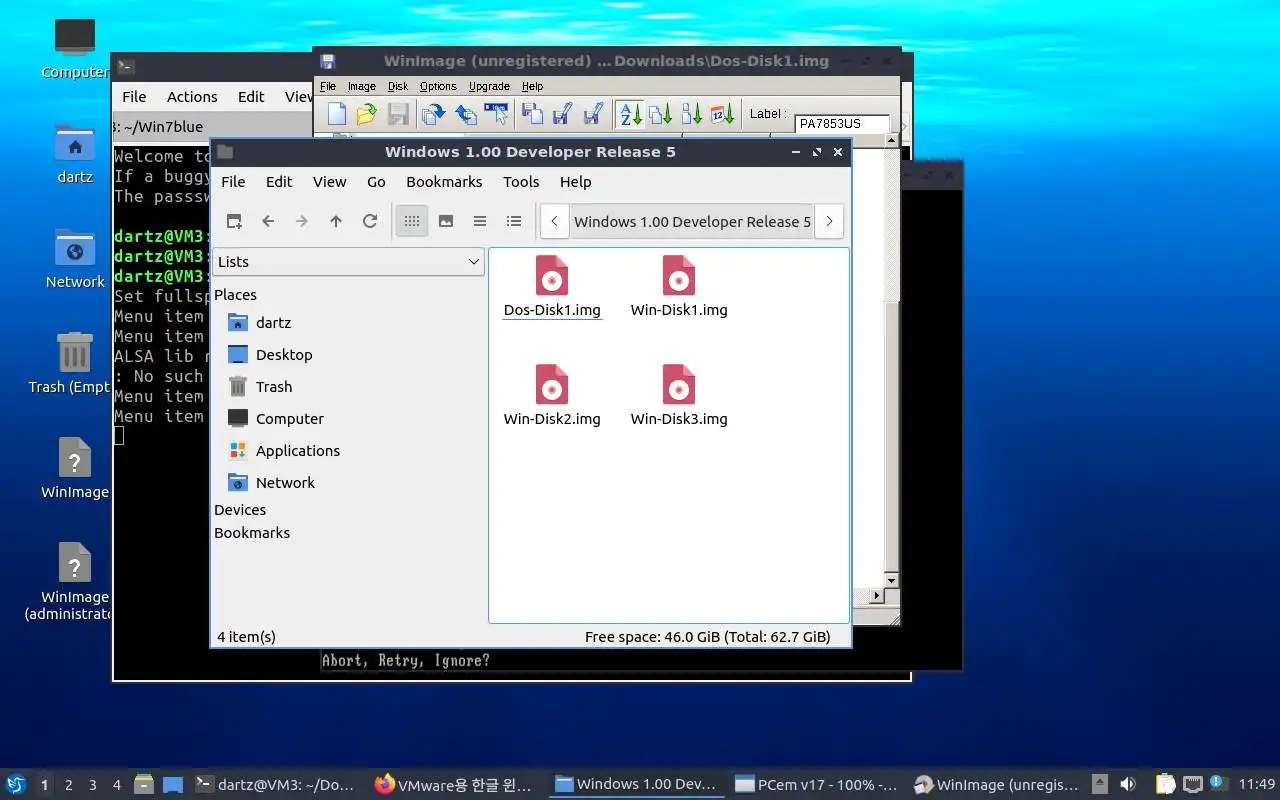Open File menu in file manager
The width and height of the screenshot is (1280, 800).
click(x=233, y=182)
